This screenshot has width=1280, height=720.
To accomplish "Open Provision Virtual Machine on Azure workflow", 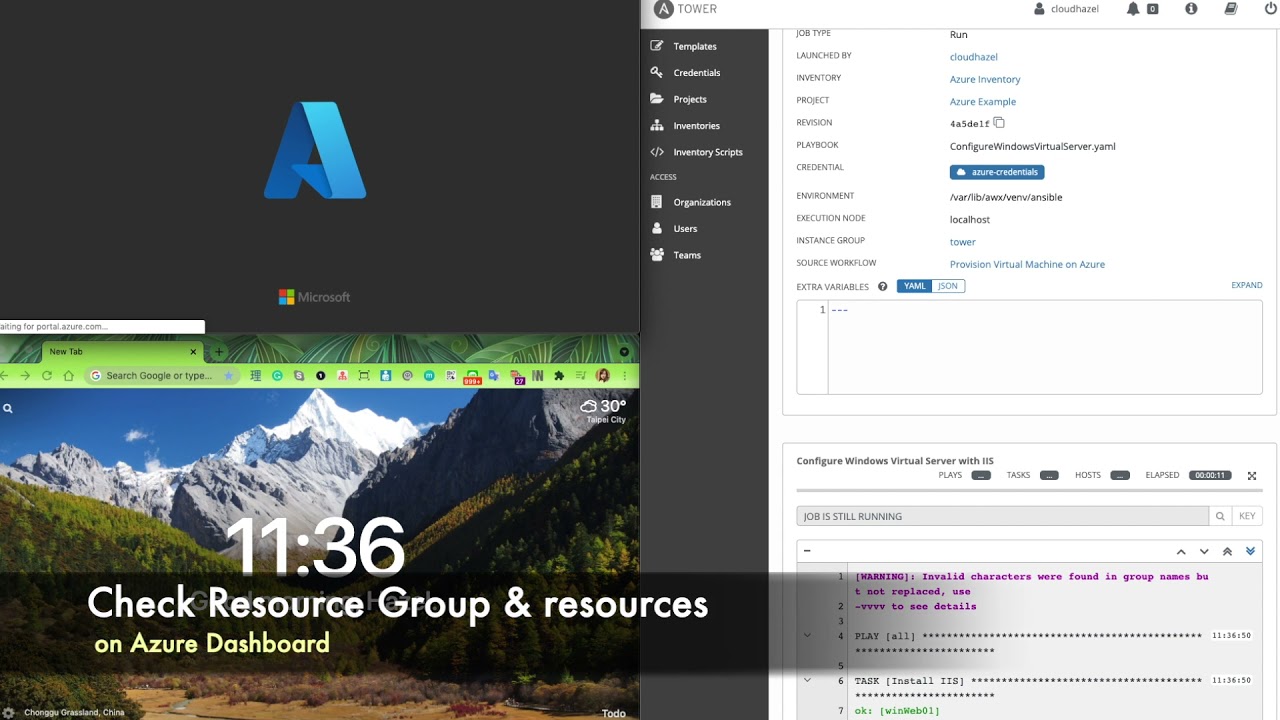I will pyautogui.click(x=1027, y=265).
